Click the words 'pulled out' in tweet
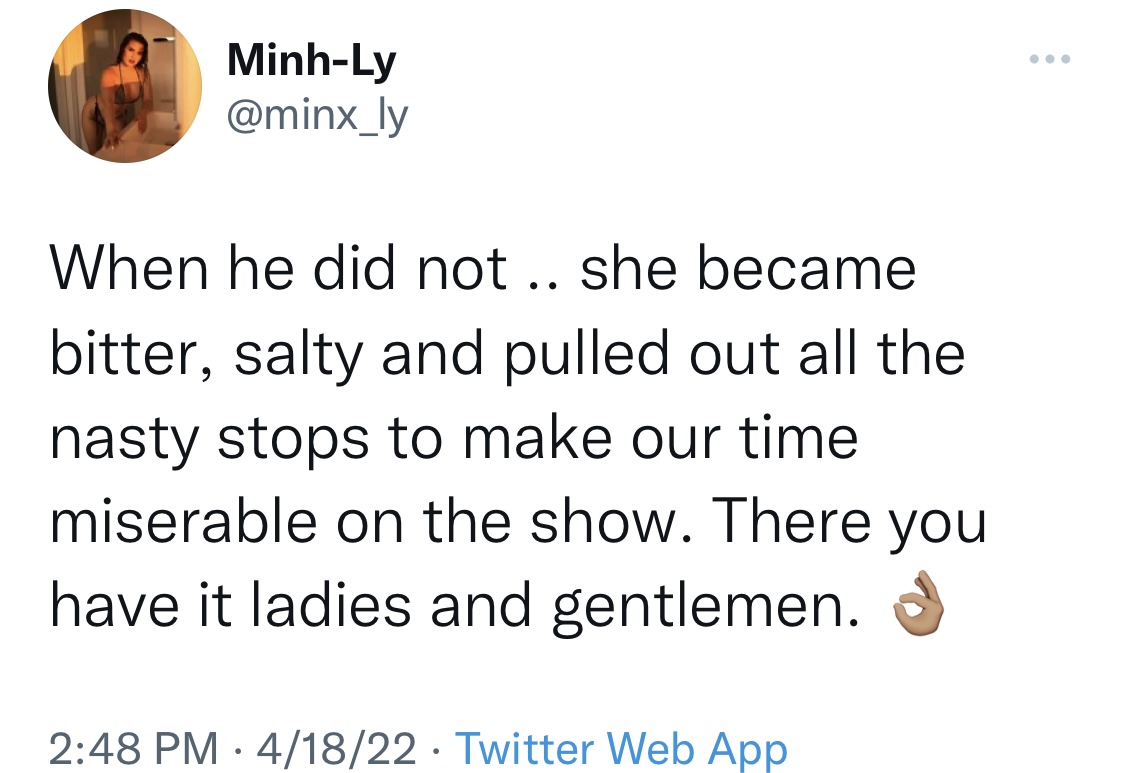Image resolution: width=1125 pixels, height=773 pixels. 641,355
